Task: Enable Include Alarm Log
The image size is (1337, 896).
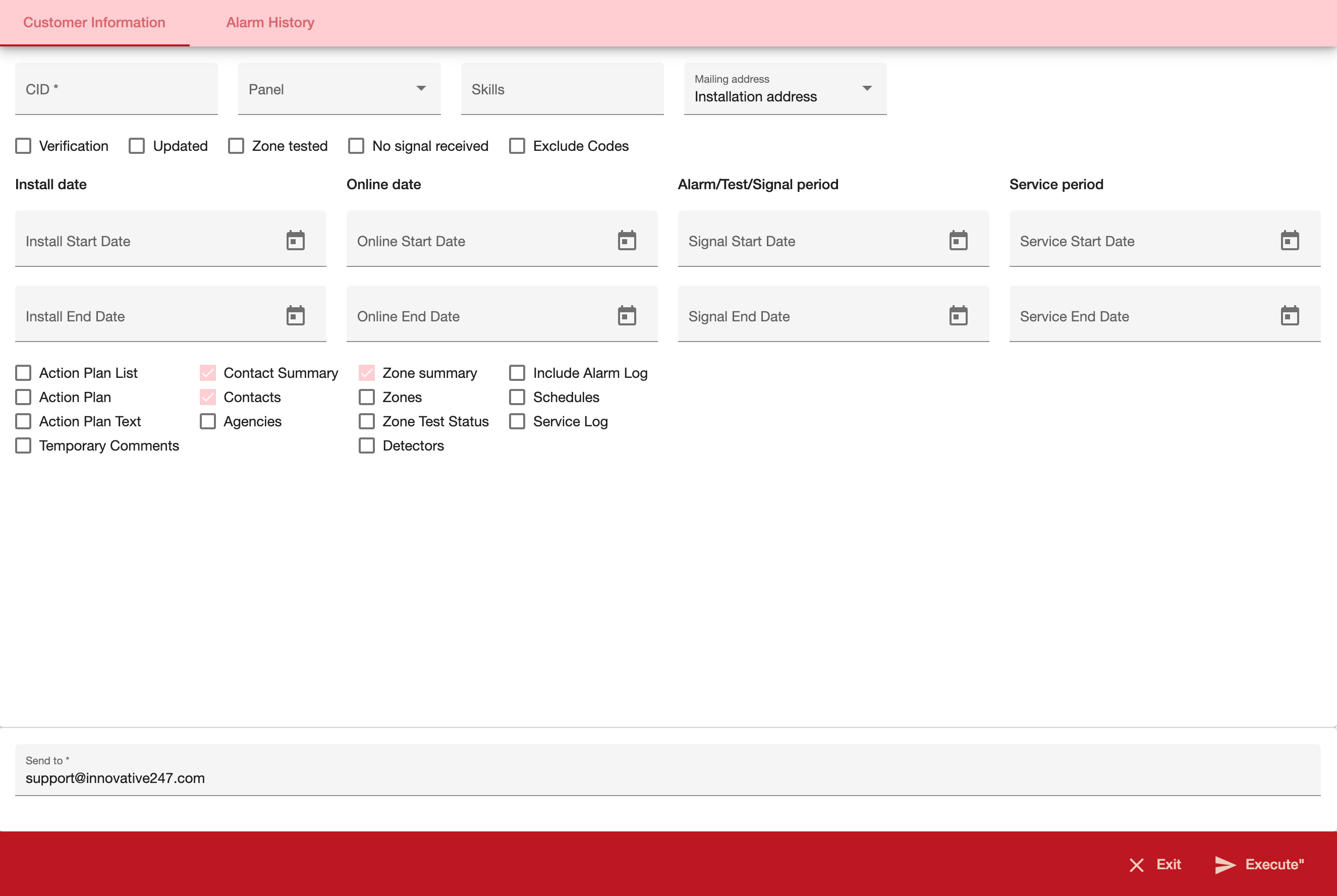Action: (517, 373)
